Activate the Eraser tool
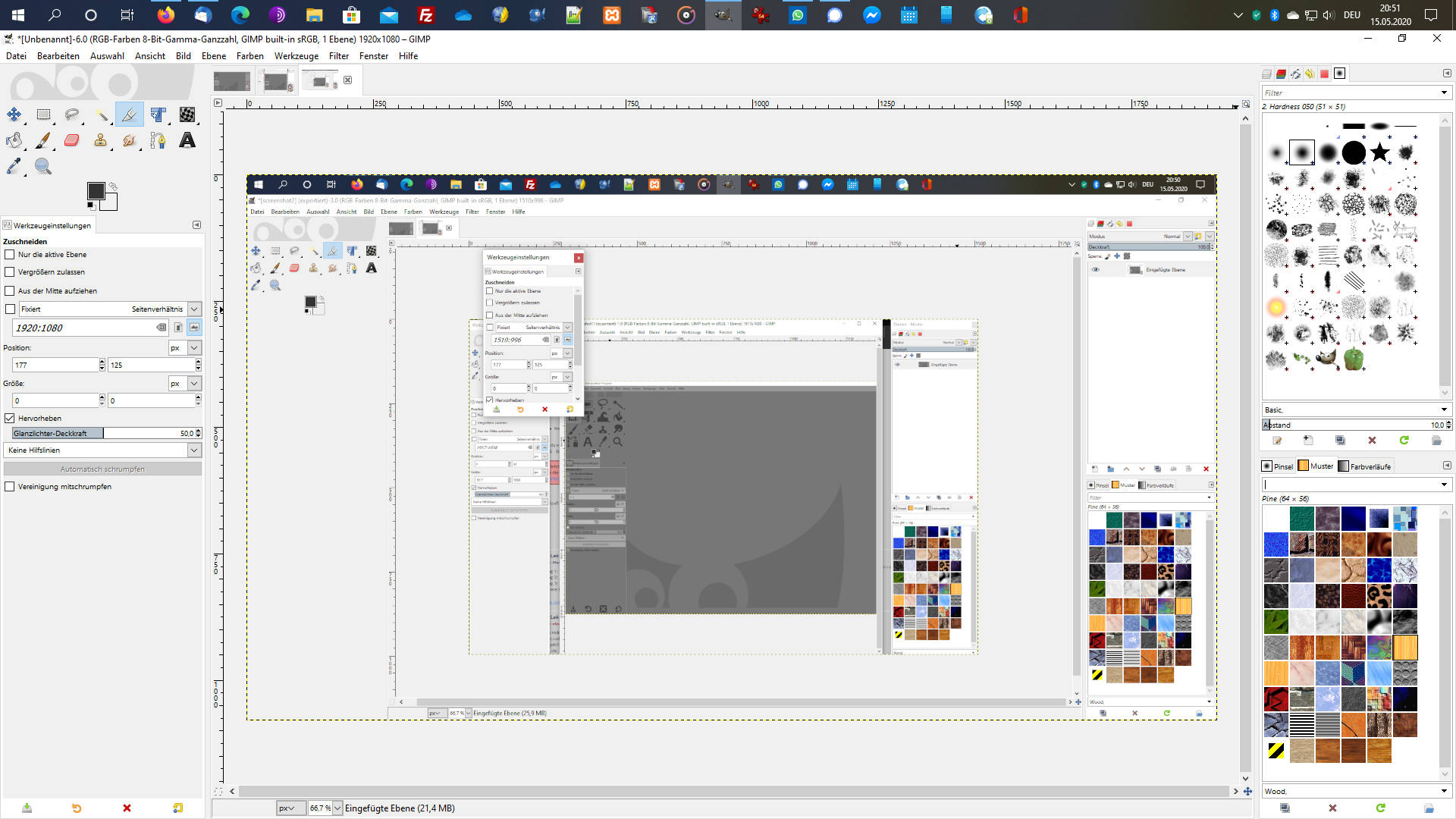 coord(72,140)
